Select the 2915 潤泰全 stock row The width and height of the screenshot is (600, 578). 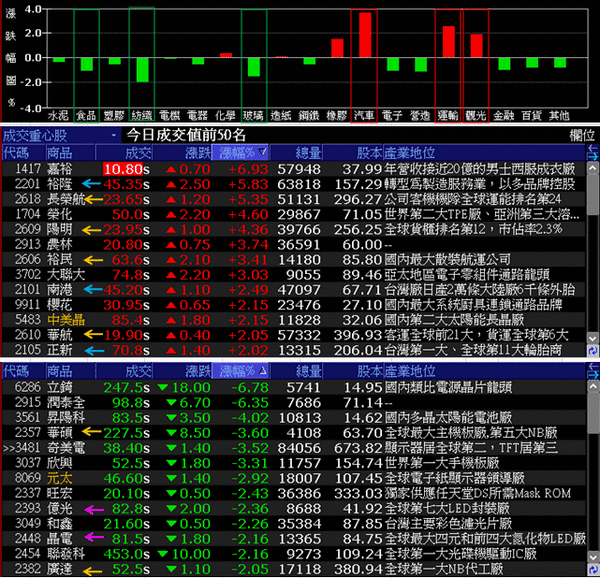[x=294, y=402]
